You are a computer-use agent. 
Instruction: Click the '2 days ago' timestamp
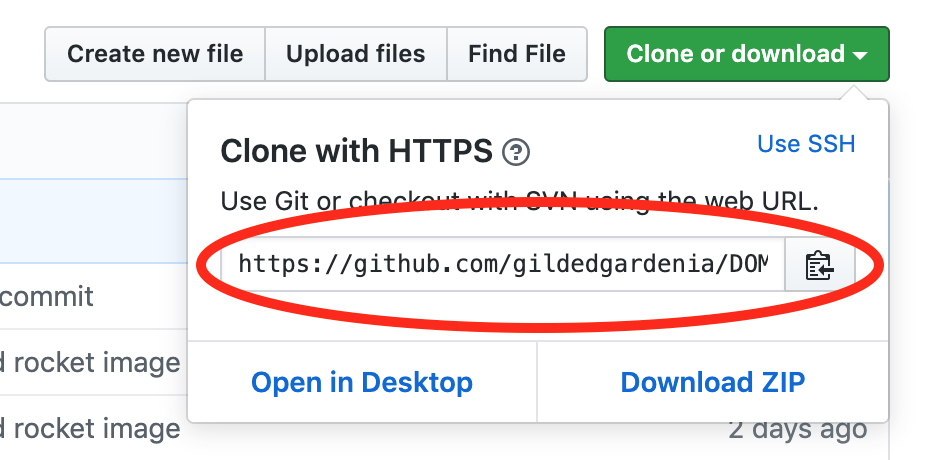[797, 429]
